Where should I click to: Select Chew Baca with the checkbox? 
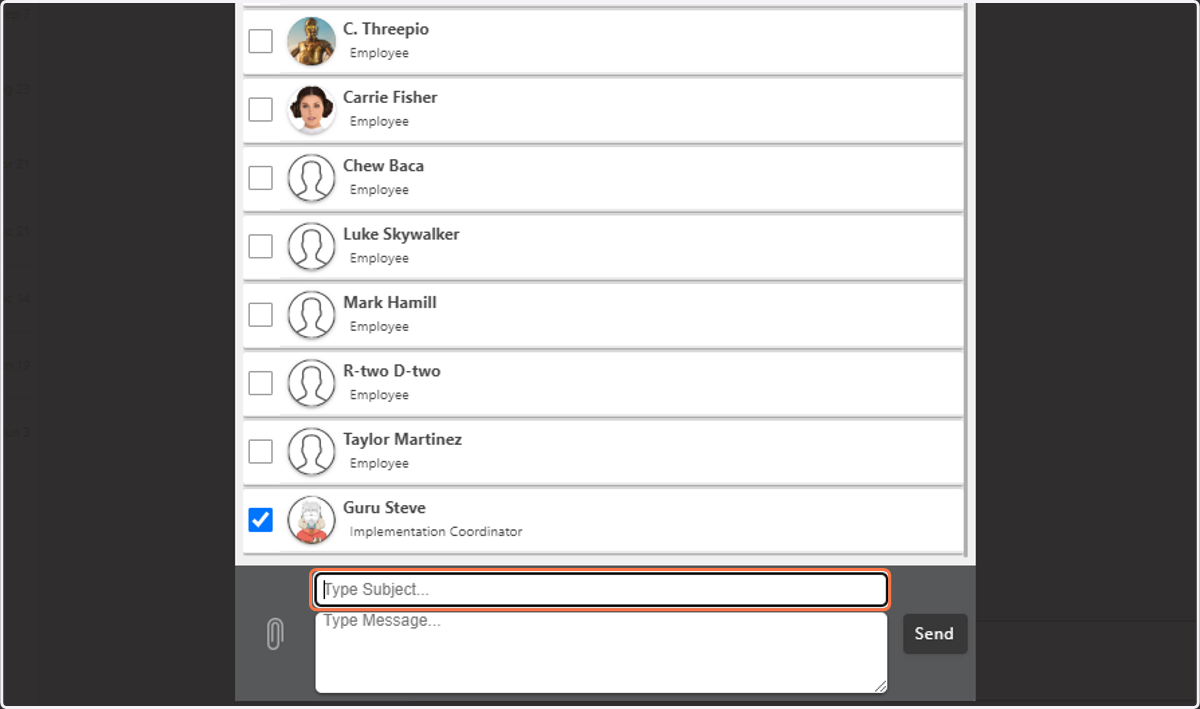(260, 178)
